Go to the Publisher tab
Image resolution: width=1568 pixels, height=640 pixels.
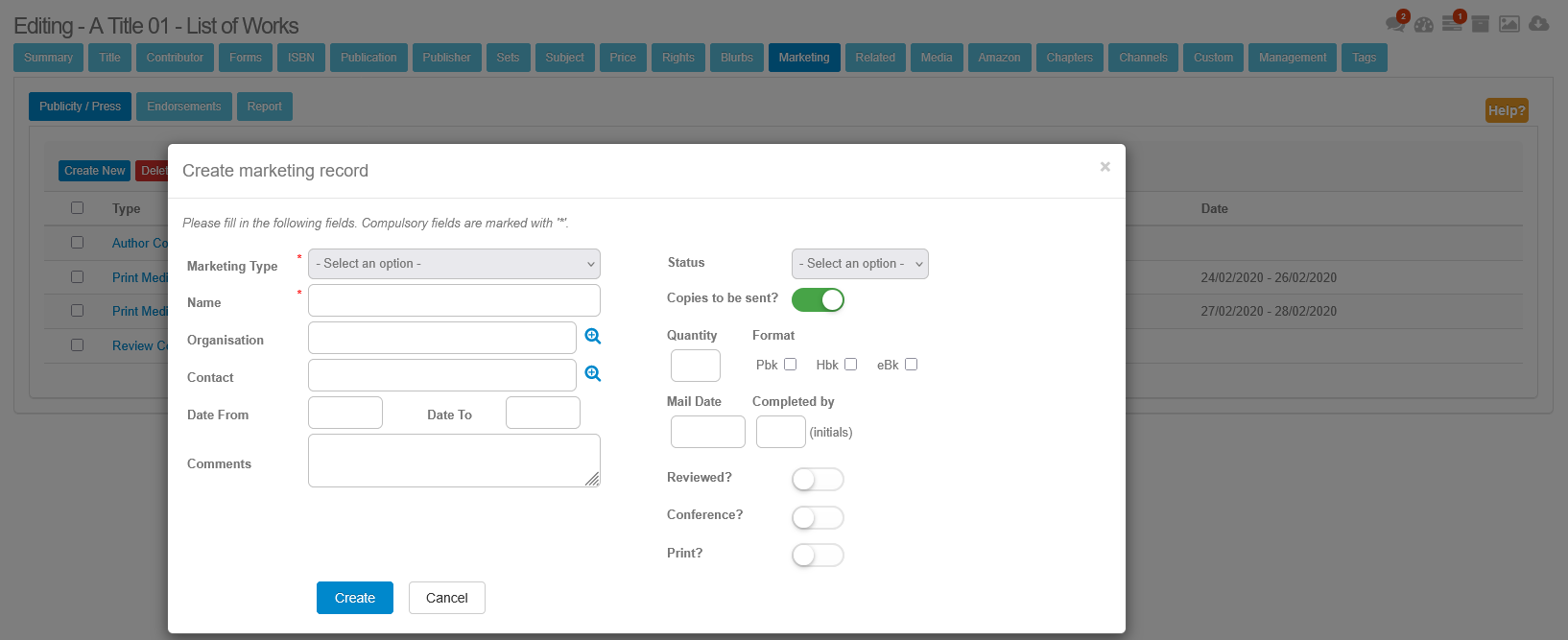click(446, 58)
